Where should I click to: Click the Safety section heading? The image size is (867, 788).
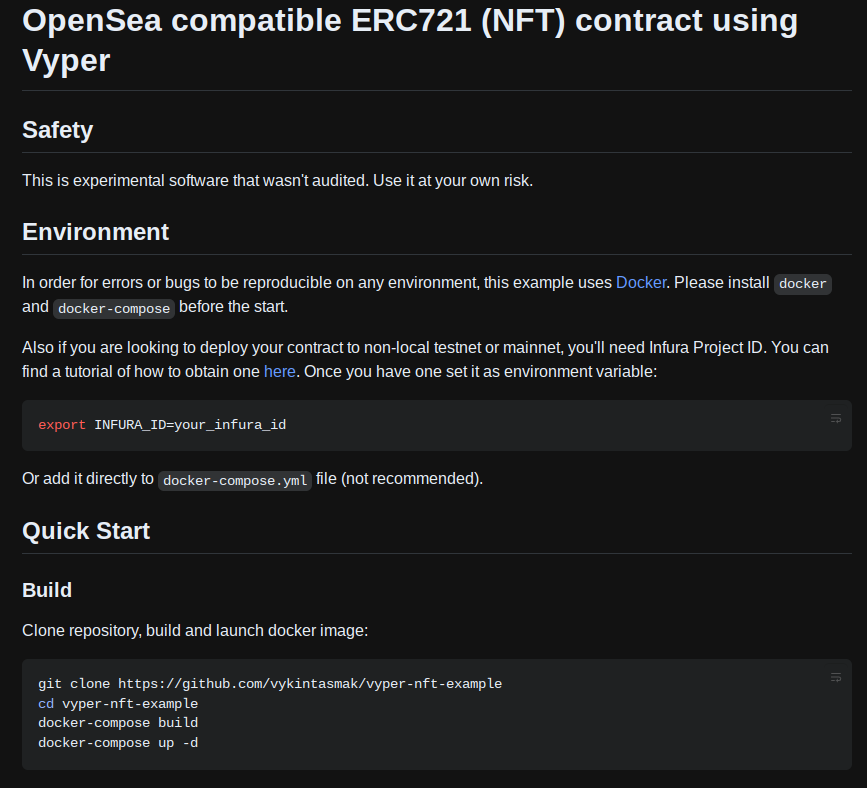click(58, 130)
